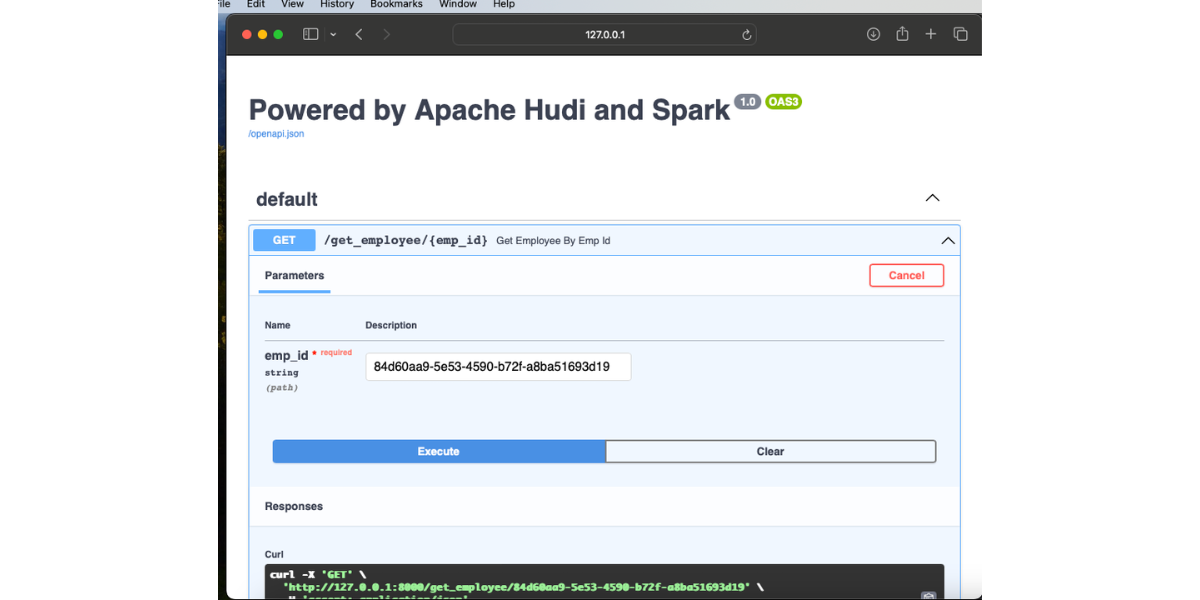Go back using the browser back arrow
The image size is (1200, 600).
(x=359, y=34)
